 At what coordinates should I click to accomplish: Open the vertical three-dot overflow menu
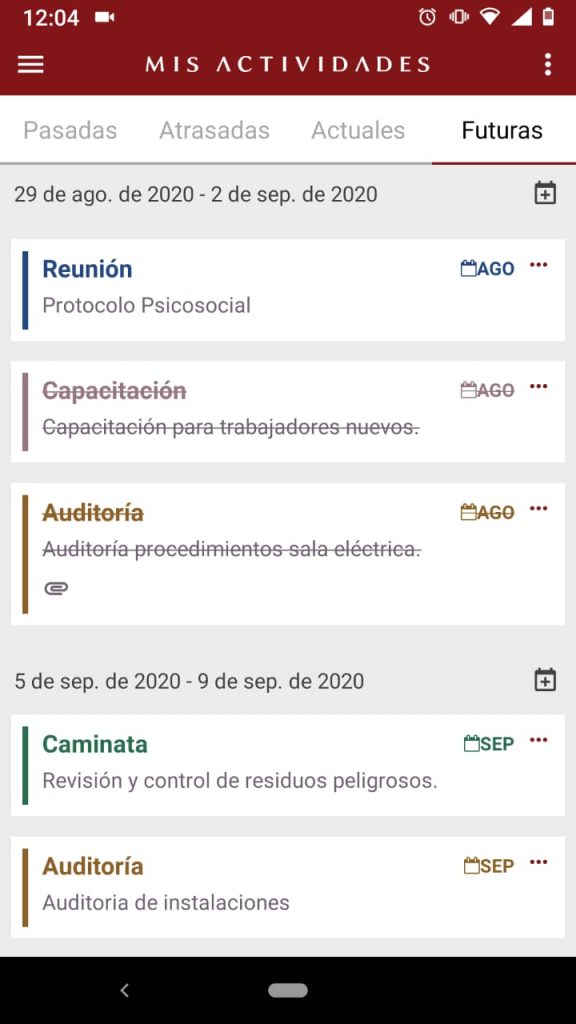(x=547, y=64)
